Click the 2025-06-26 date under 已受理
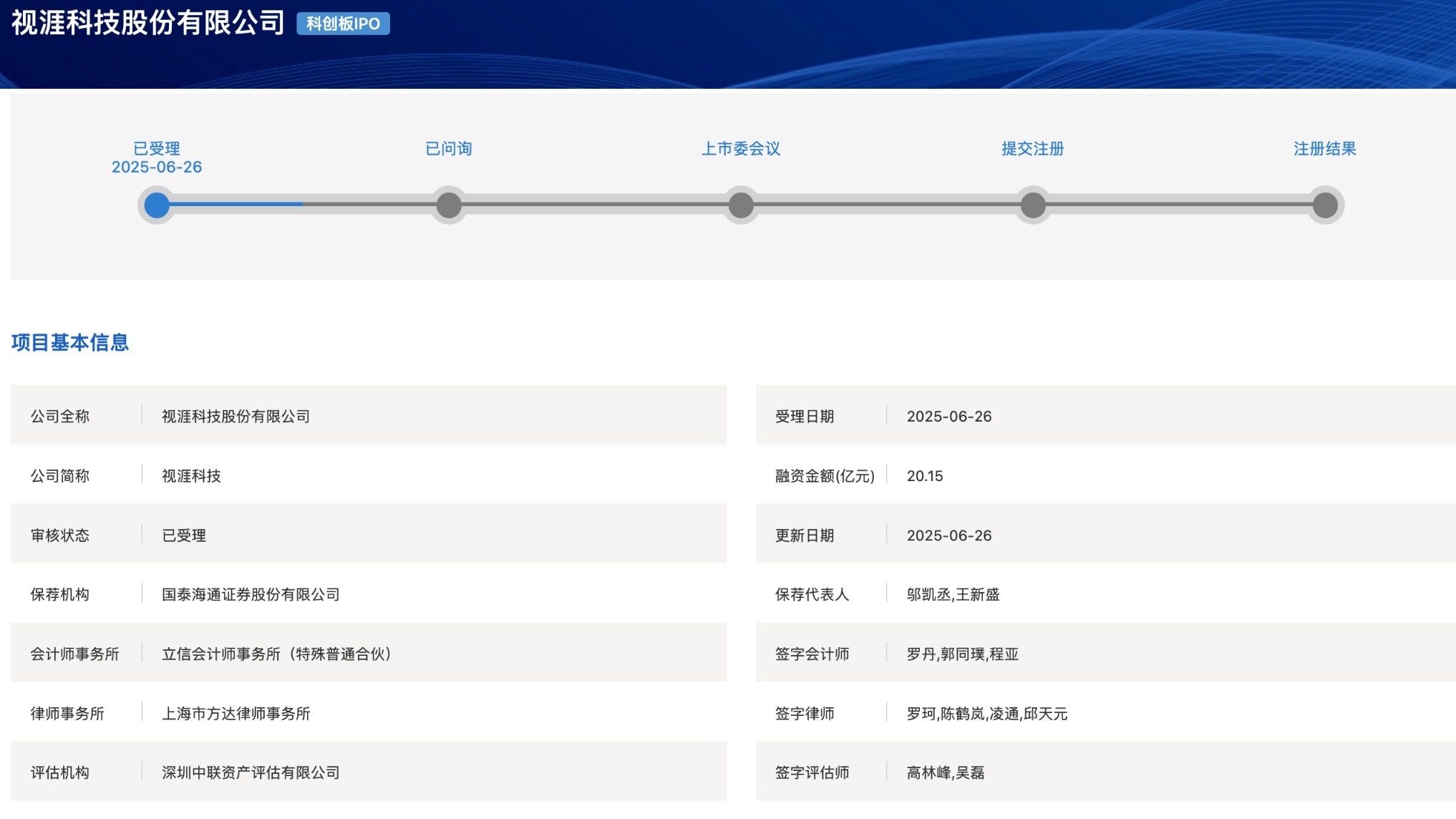Viewport: 1456px width, 819px height. [157, 167]
